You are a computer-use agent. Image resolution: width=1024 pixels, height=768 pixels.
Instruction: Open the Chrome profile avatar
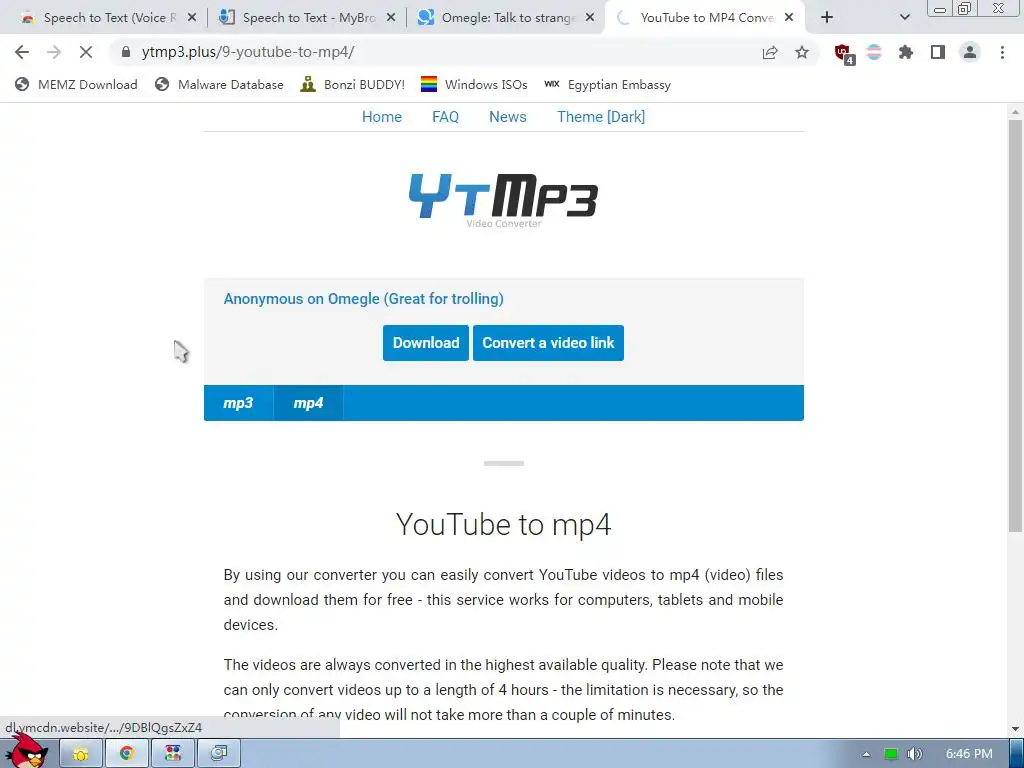coord(970,52)
